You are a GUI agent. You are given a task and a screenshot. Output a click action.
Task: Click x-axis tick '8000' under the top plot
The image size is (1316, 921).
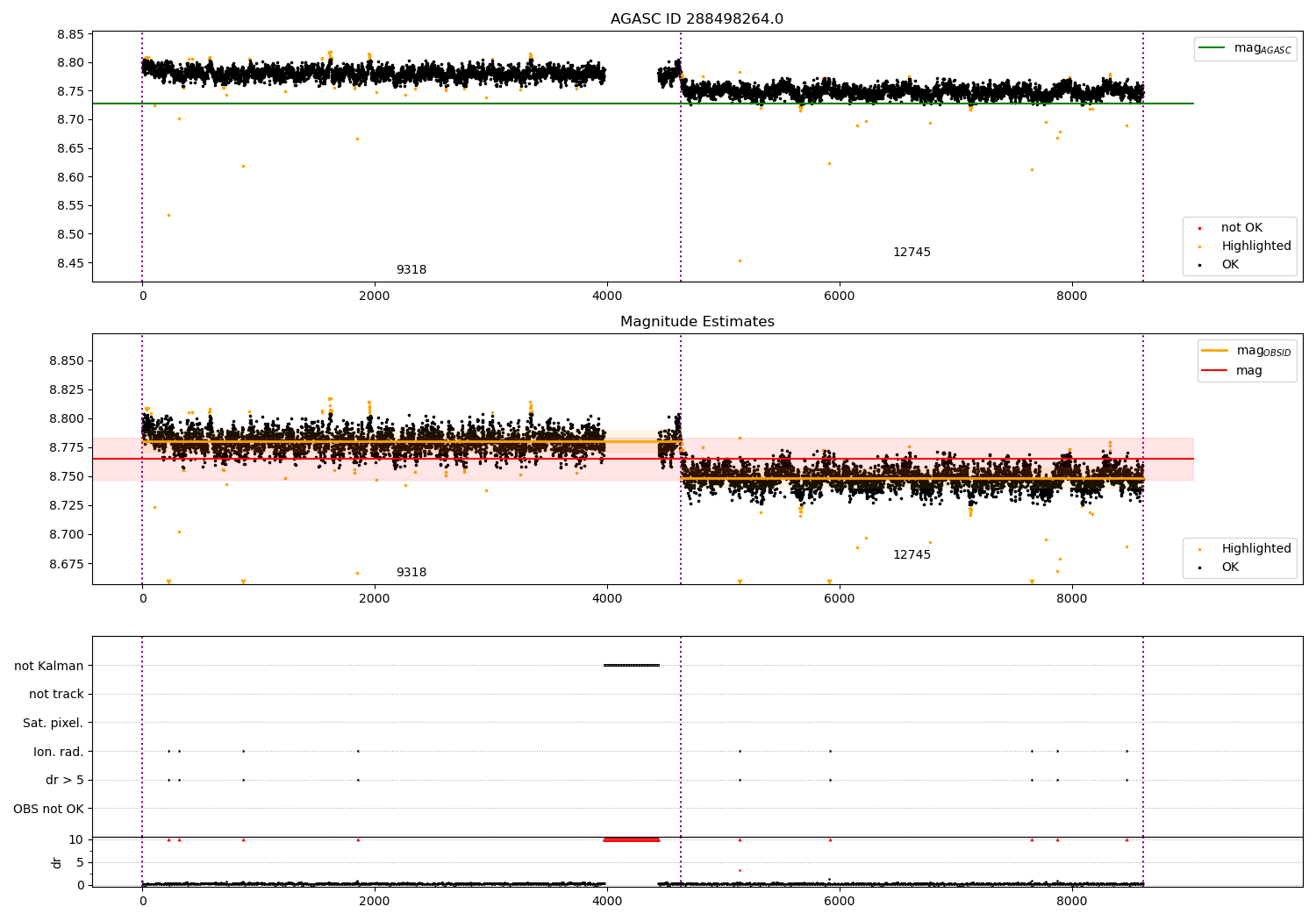[x=1072, y=296]
